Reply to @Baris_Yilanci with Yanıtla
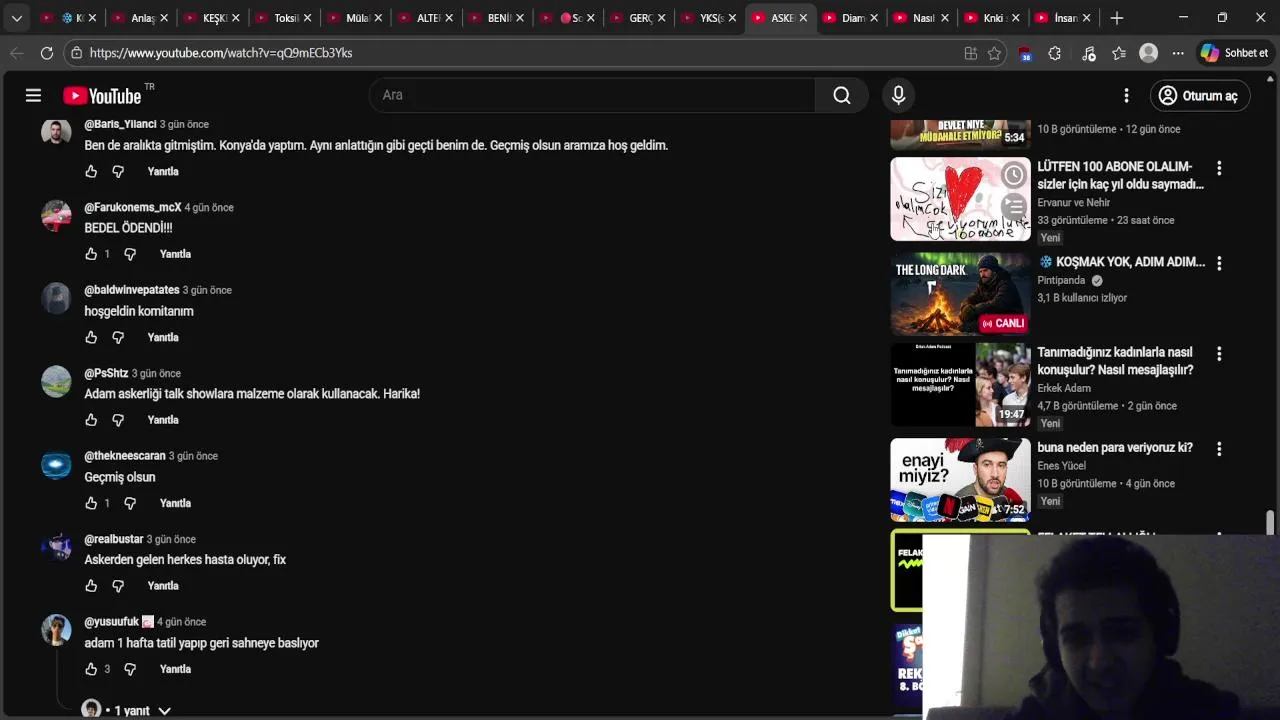This screenshot has height=720, width=1280. point(163,171)
